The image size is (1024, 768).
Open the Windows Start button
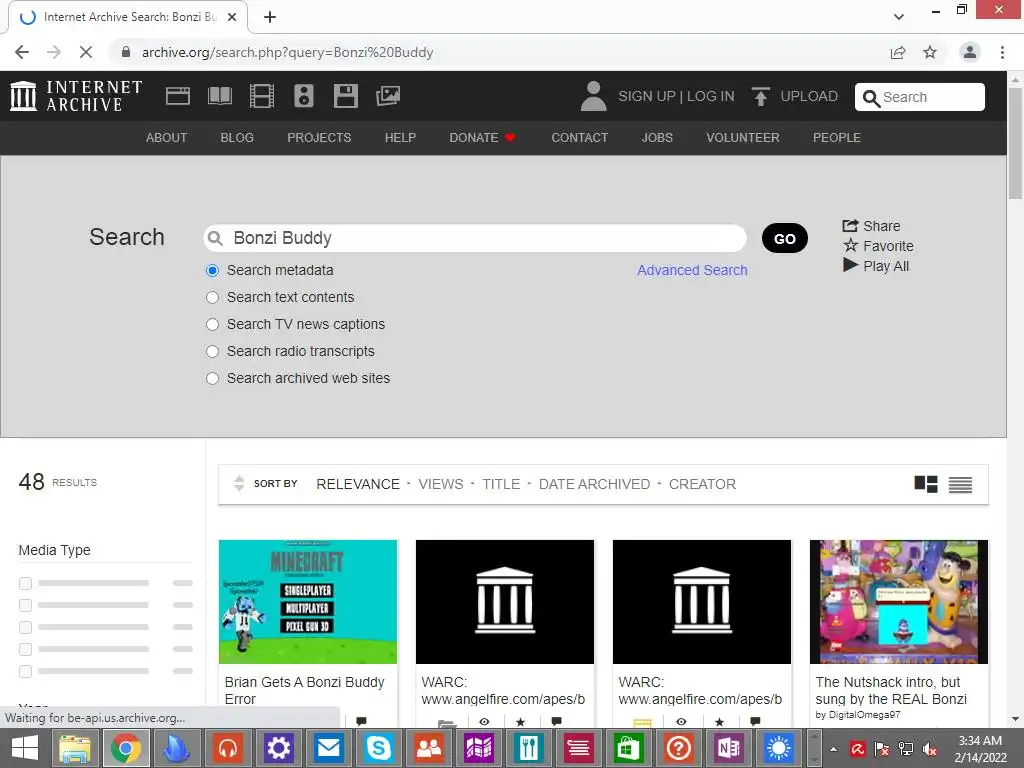(25, 748)
